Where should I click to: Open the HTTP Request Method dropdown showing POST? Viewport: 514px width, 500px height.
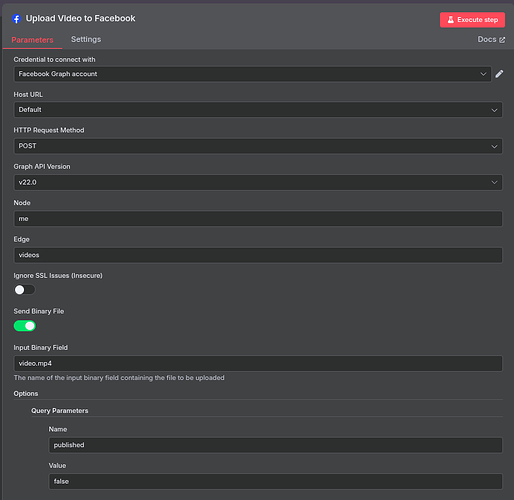click(258, 146)
